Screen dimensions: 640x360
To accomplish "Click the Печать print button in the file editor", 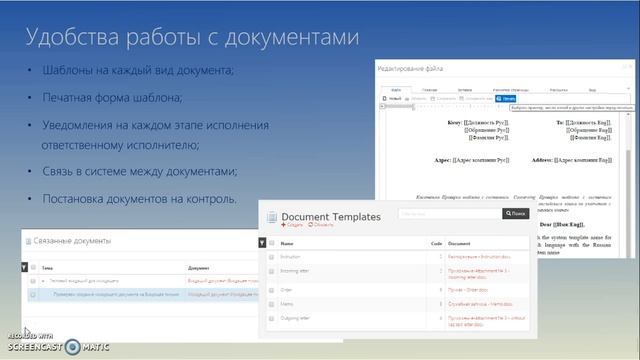I will tap(505, 98).
